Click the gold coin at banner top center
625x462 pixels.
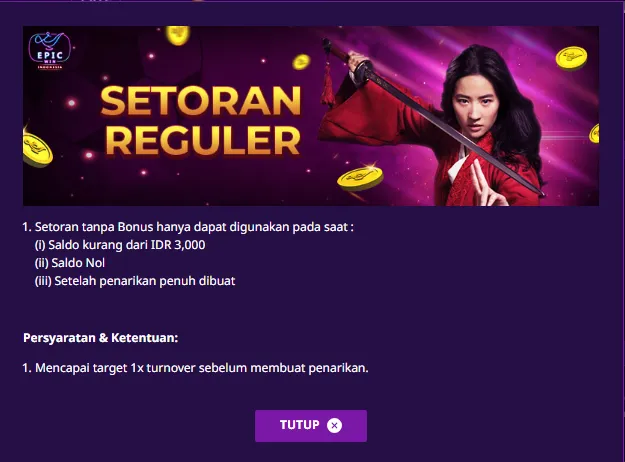click(178, 35)
